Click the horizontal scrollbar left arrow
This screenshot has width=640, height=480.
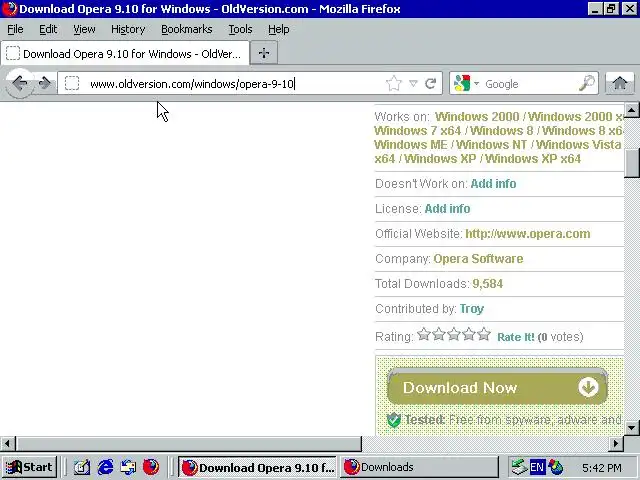coord(7,443)
